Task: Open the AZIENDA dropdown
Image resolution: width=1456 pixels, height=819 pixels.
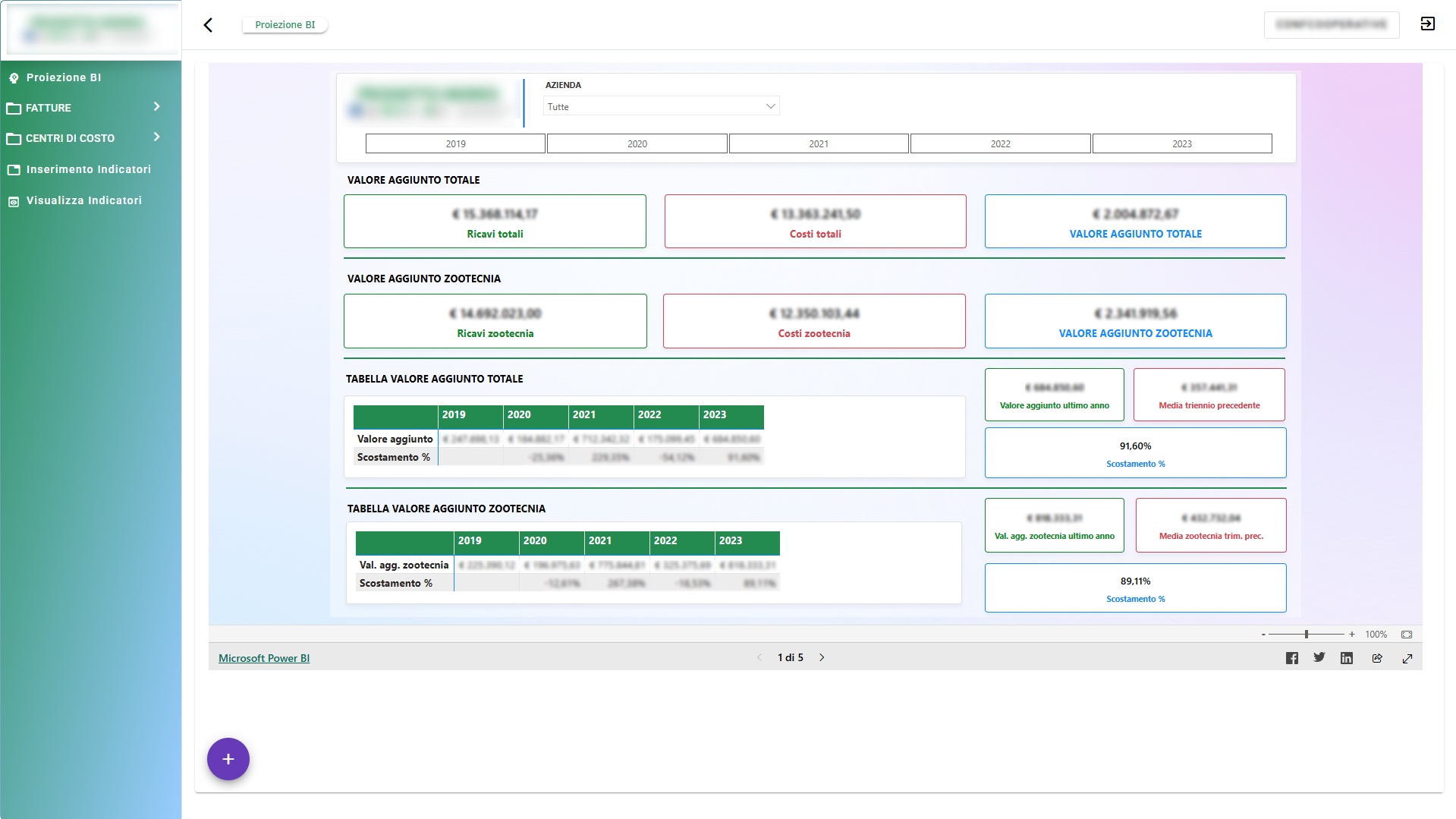Action: [x=661, y=106]
